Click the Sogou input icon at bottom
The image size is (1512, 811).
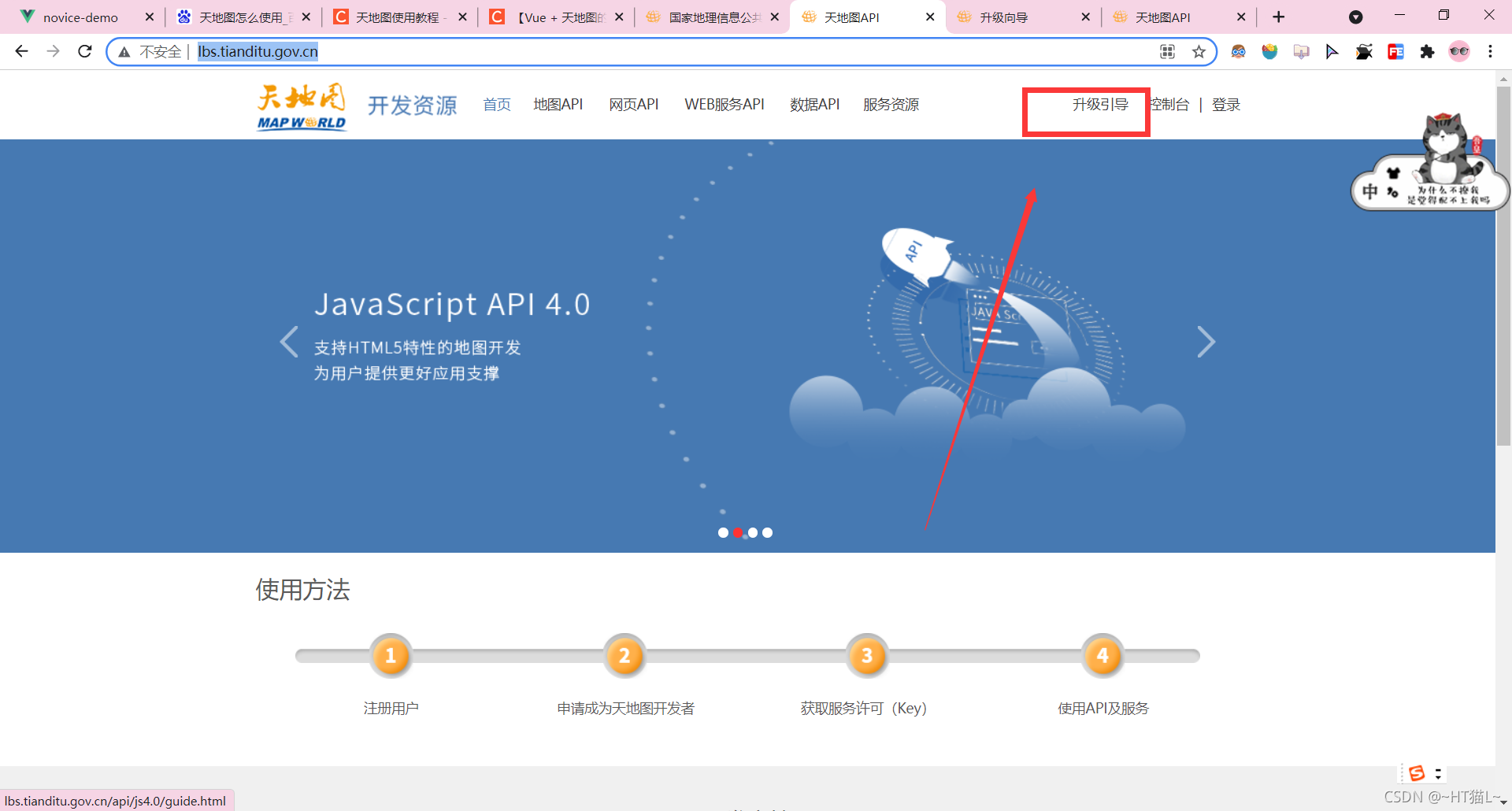click(x=1417, y=773)
